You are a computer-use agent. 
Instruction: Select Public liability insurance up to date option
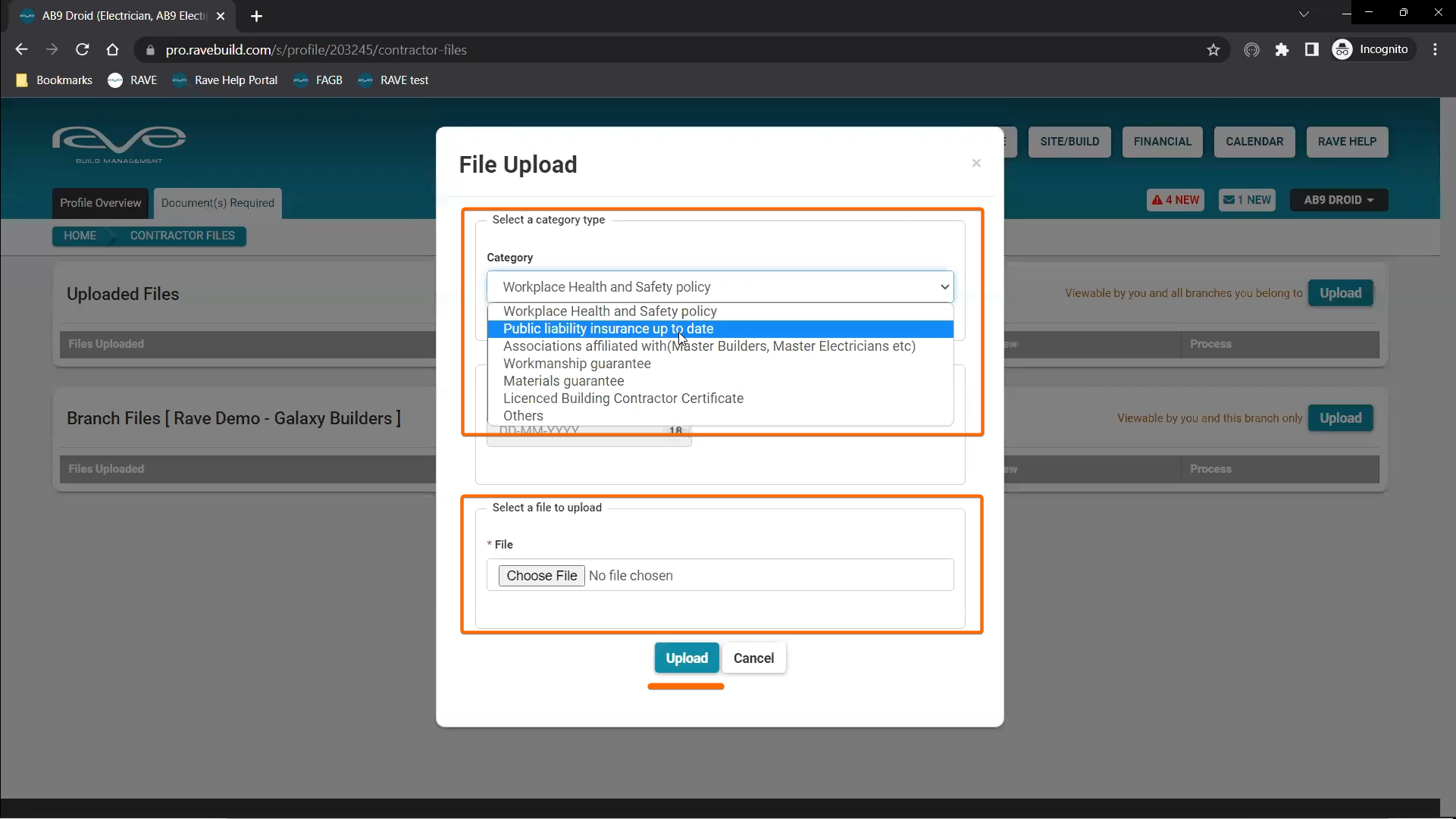(x=608, y=329)
